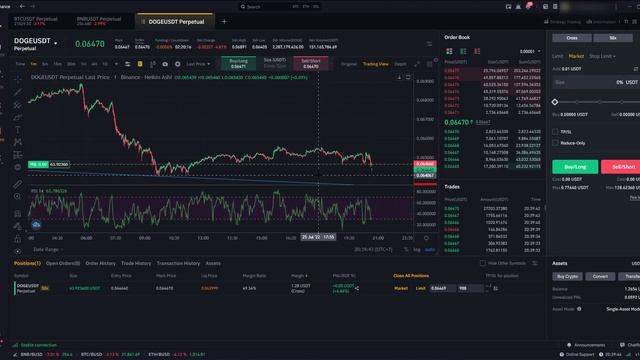This screenshot has width=640, height=360.
Task: Click the green Buy/Long button
Action: pos(575,167)
